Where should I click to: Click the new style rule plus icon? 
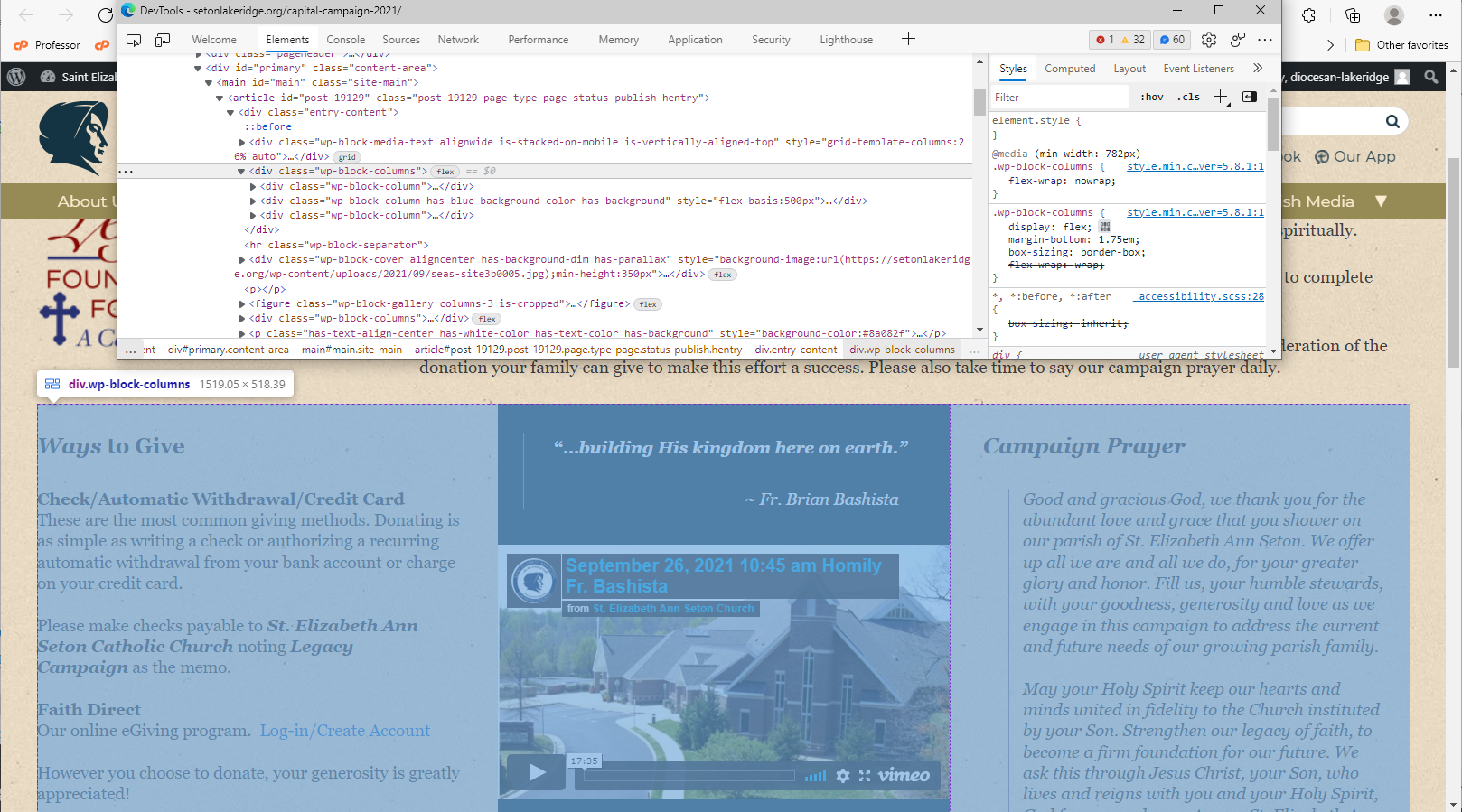tap(1221, 97)
